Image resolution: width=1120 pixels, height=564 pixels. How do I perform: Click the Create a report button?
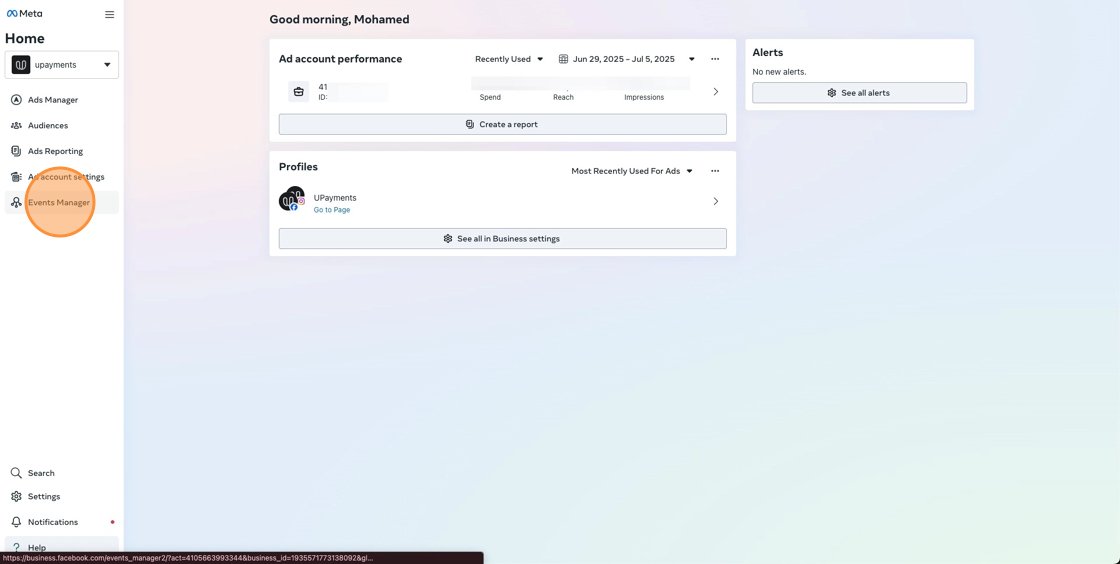click(502, 124)
